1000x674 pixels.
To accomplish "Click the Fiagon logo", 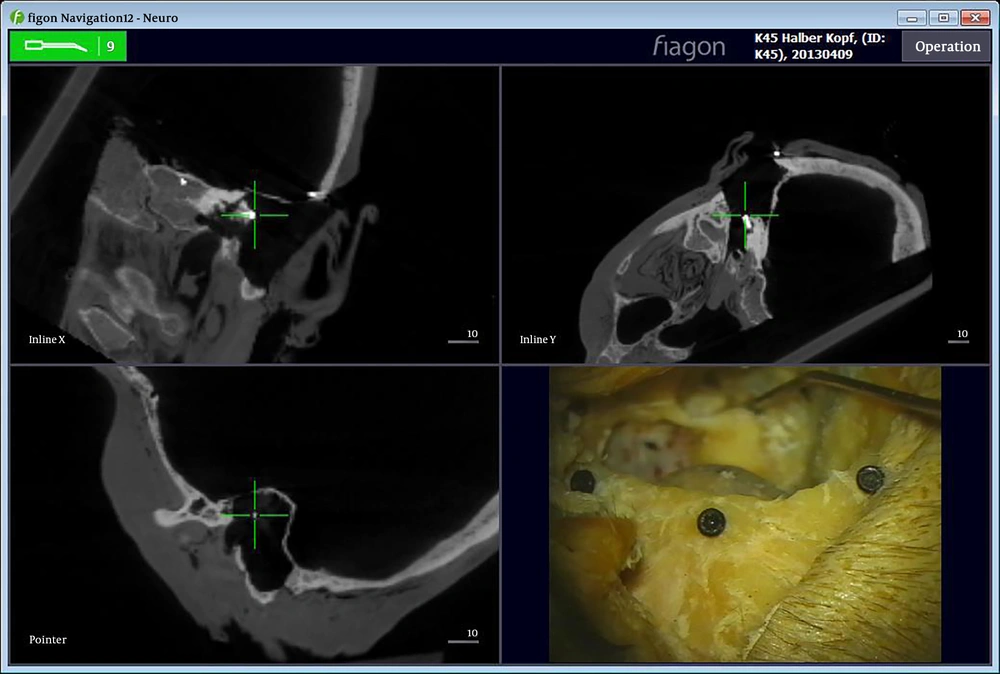I will [689, 47].
